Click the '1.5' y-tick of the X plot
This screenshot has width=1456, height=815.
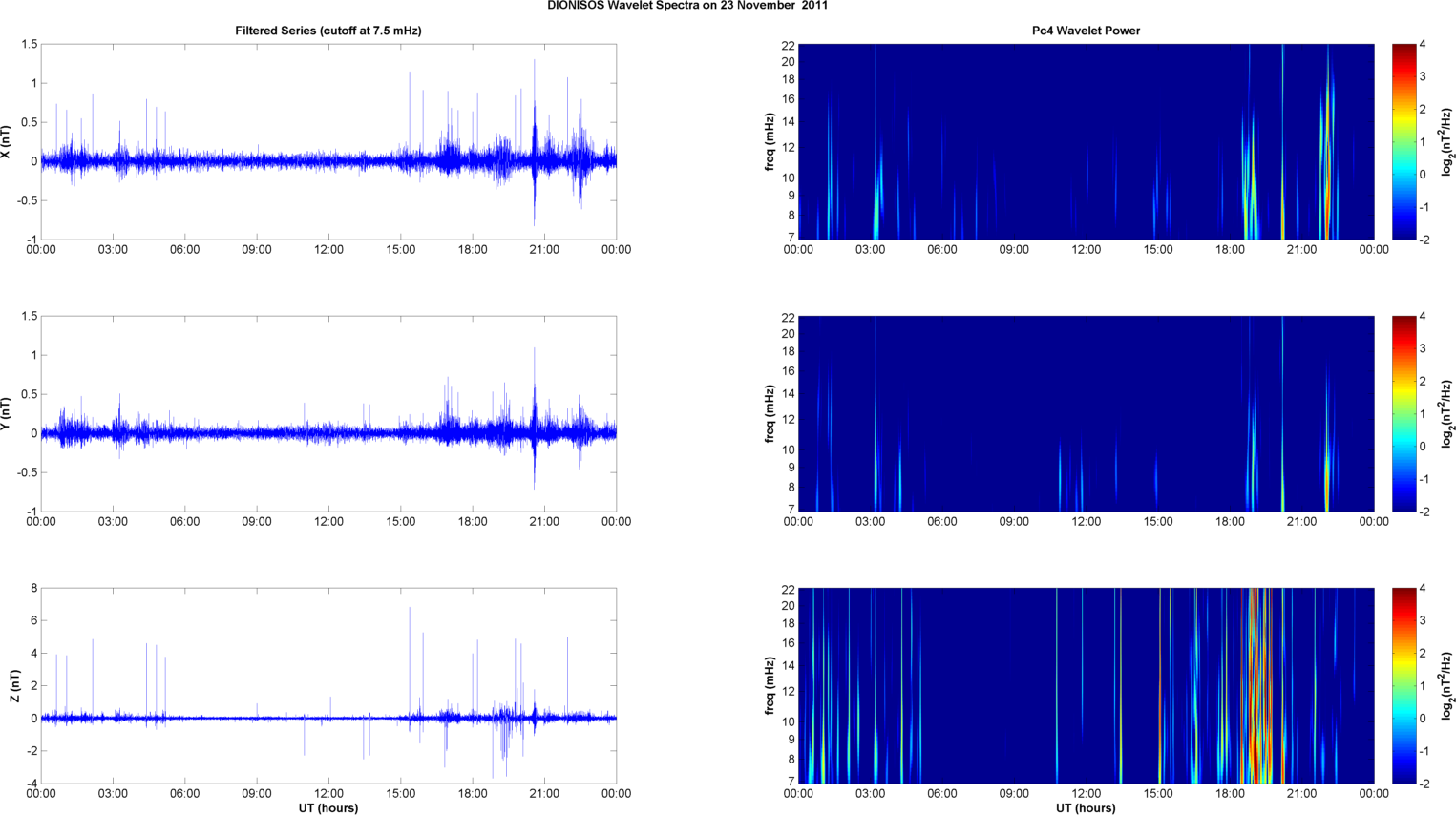tap(29, 45)
